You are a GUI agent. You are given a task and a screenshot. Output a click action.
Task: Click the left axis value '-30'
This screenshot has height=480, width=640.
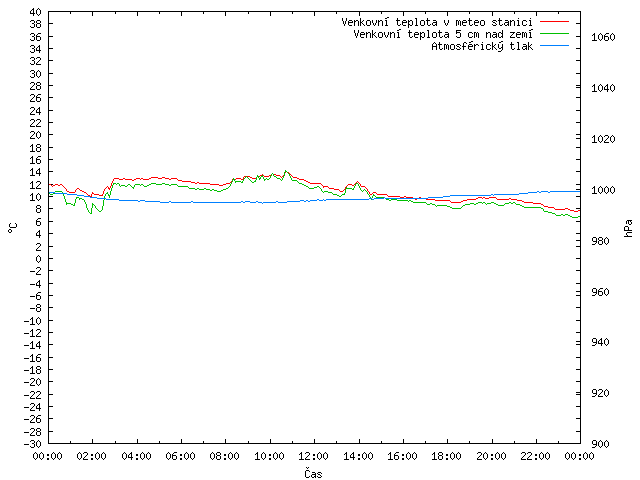(x=33, y=444)
